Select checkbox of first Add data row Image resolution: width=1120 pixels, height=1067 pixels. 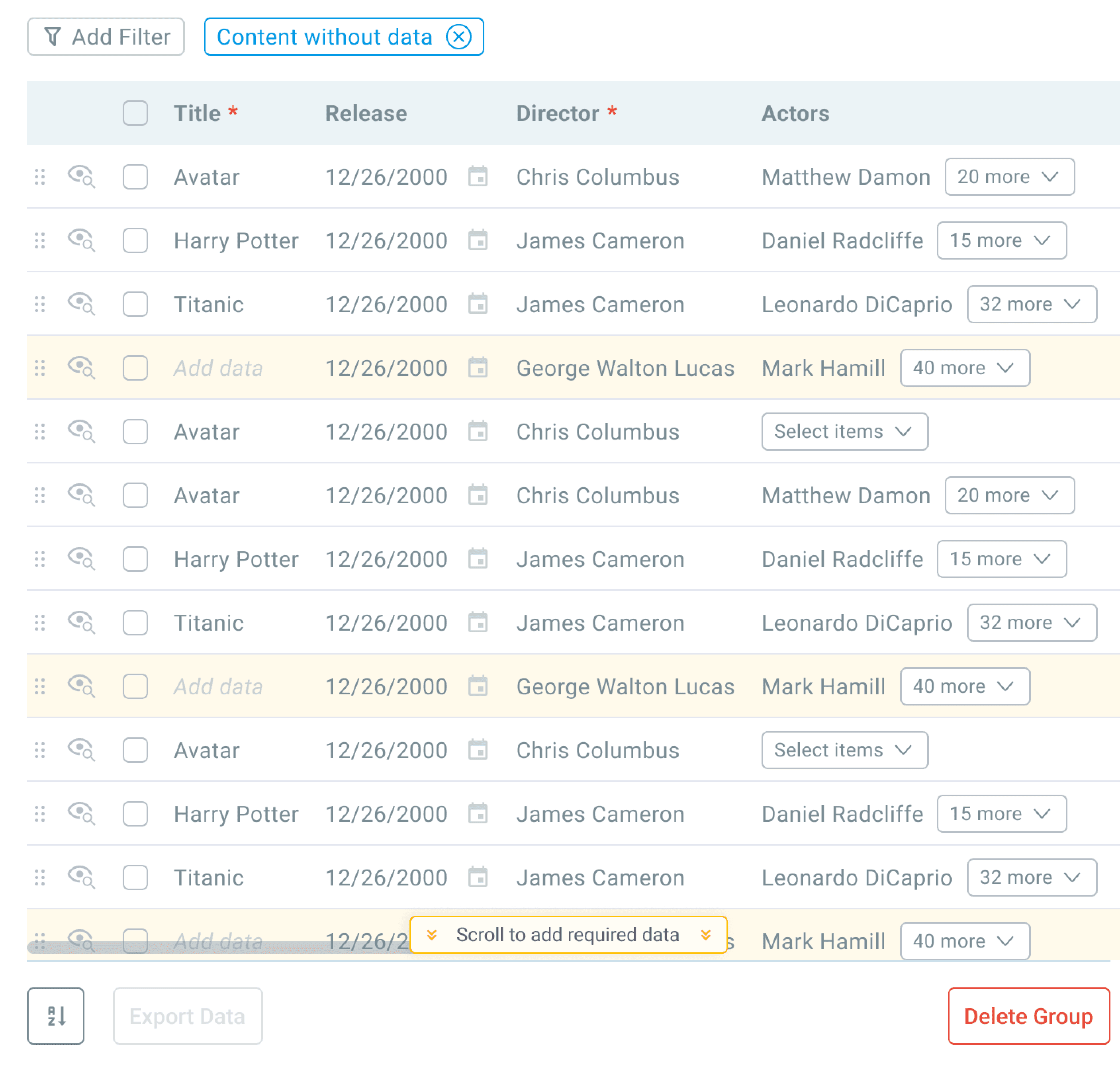(x=135, y=368)
